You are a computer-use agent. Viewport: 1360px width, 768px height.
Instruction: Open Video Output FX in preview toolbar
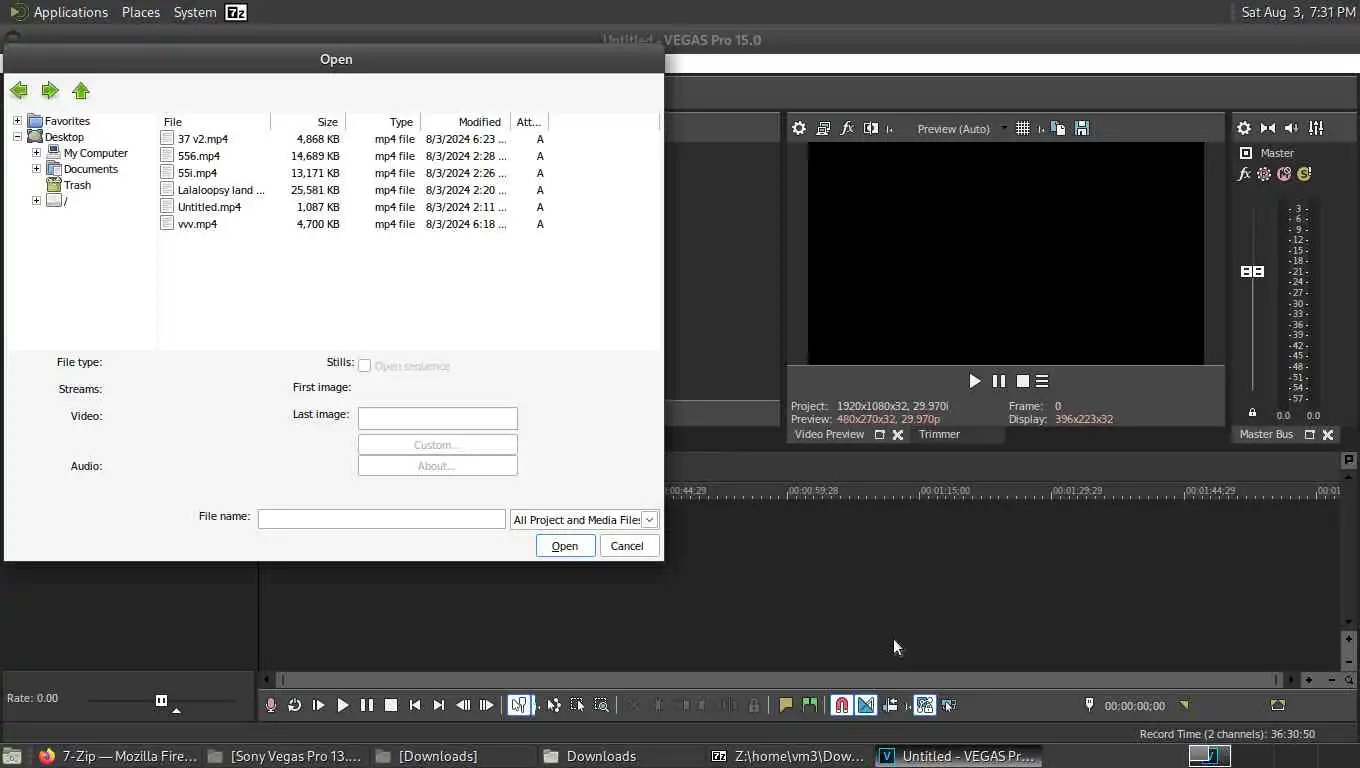tap(847, 128)
